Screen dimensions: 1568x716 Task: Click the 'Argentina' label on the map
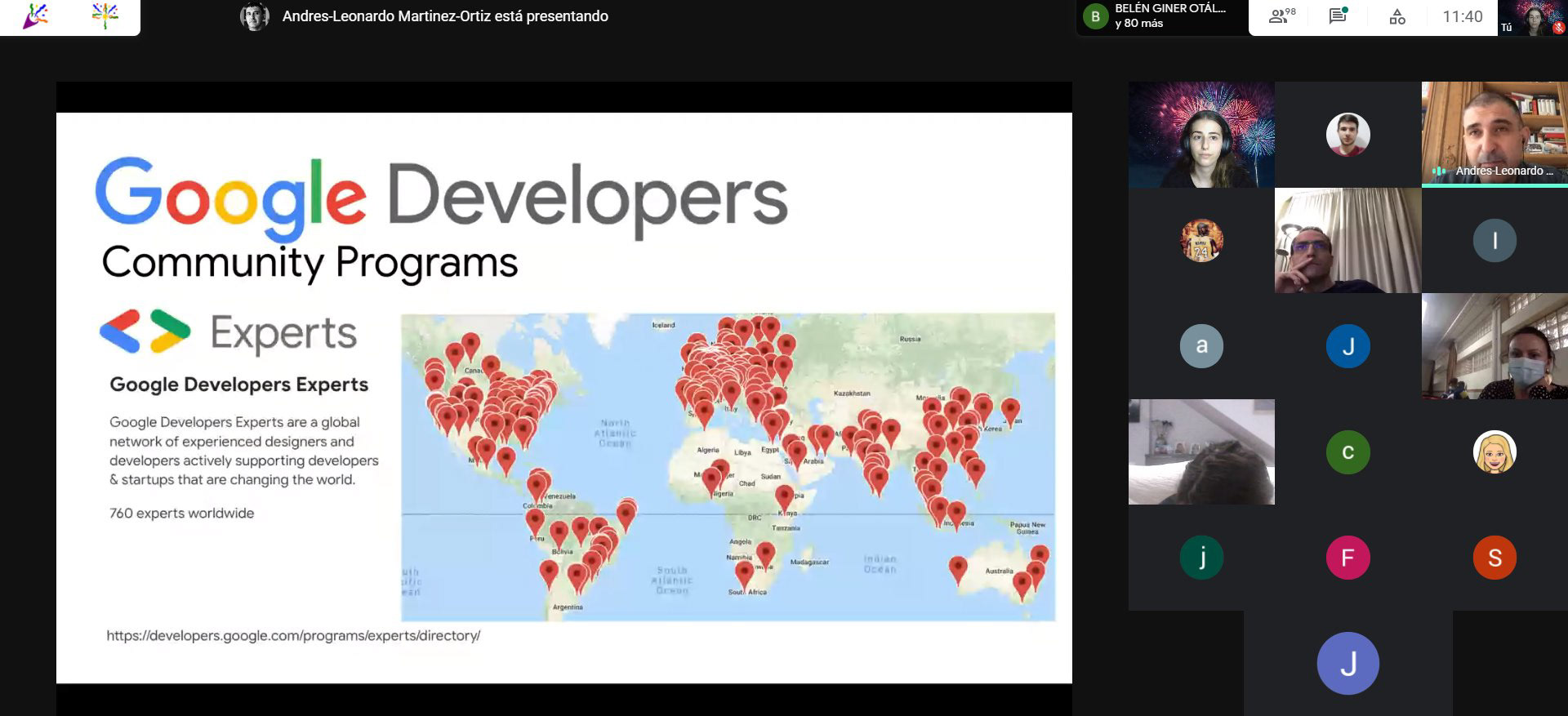[x=568, y=607]
